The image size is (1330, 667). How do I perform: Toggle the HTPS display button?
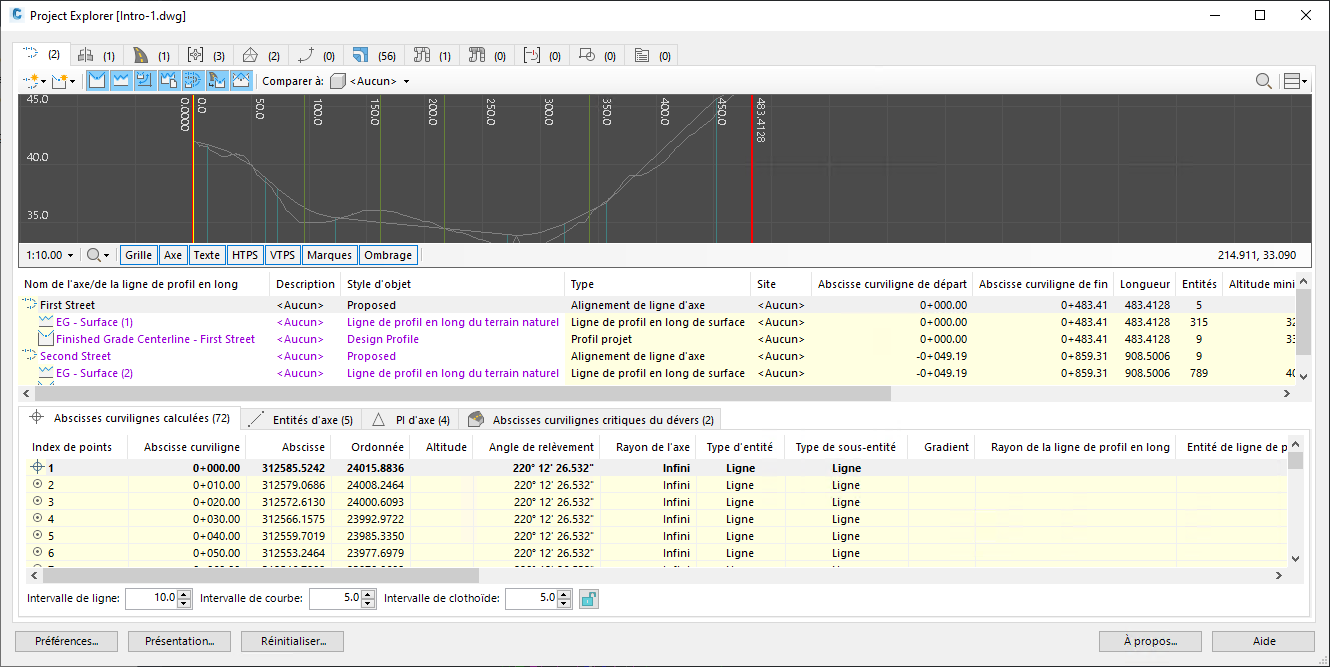(x=245, y=255)
